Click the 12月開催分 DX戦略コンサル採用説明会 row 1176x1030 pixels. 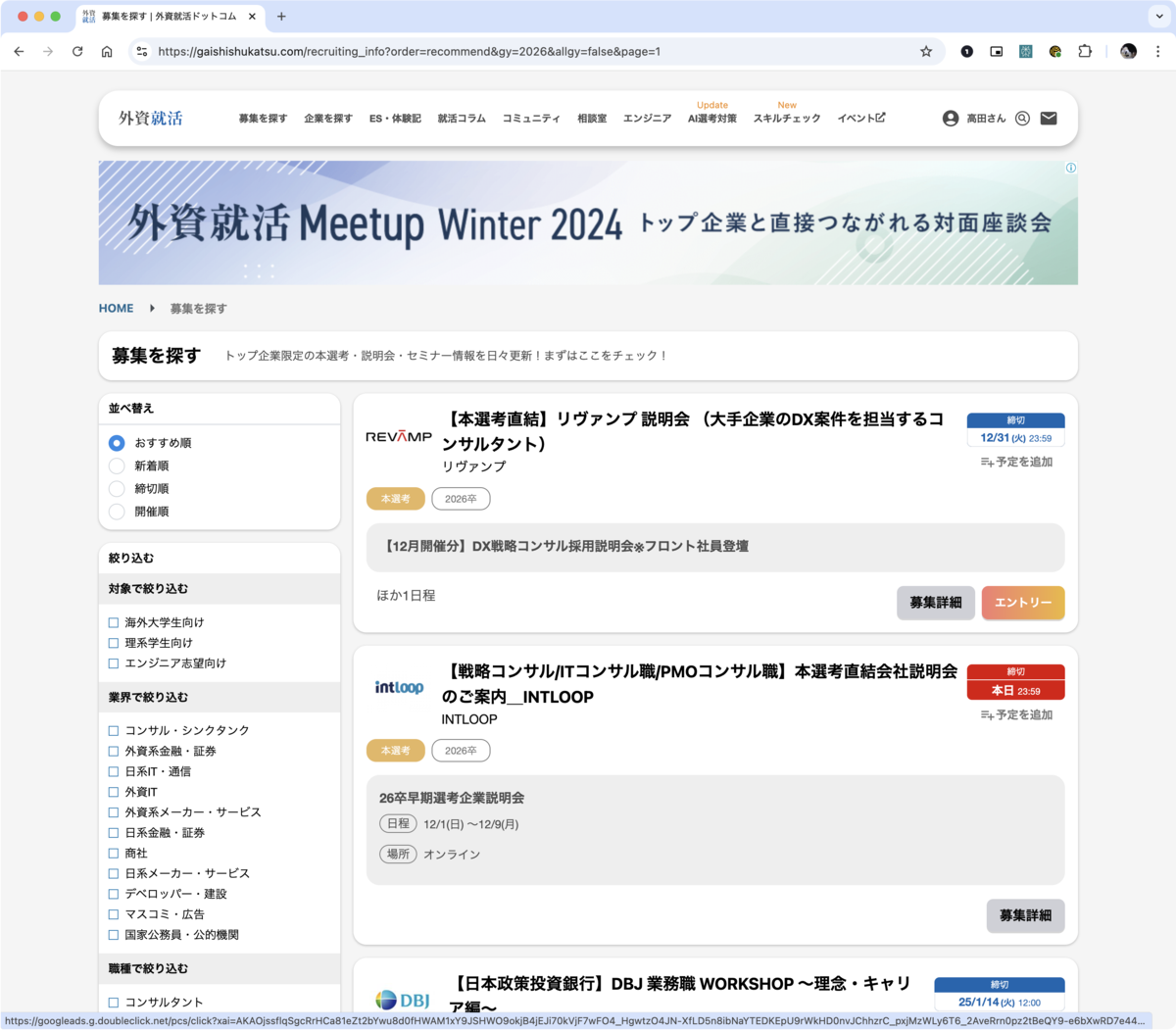715,547
